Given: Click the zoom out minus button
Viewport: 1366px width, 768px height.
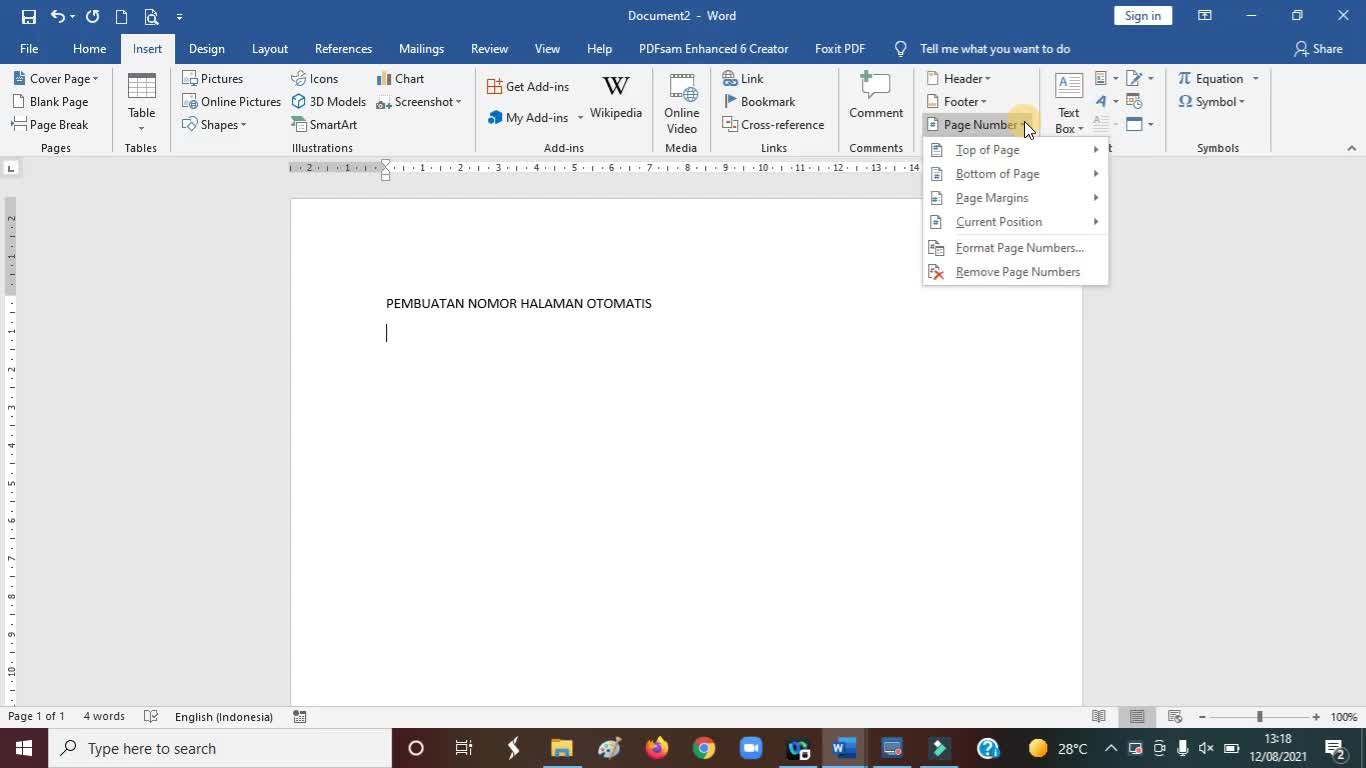Looking at the screenshot, I should point(1202,717).
